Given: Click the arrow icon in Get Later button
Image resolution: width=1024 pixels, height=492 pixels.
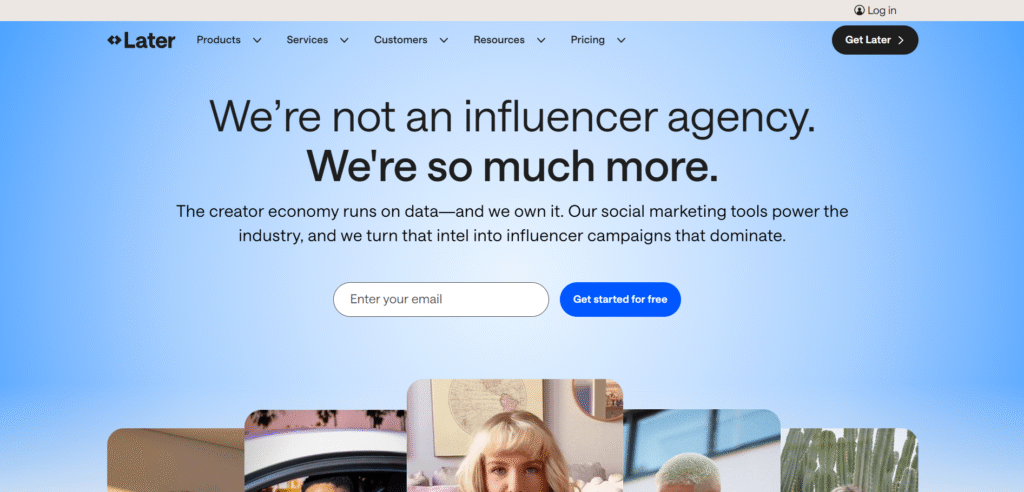Looking at the screenshot, I should click(901, 40).
